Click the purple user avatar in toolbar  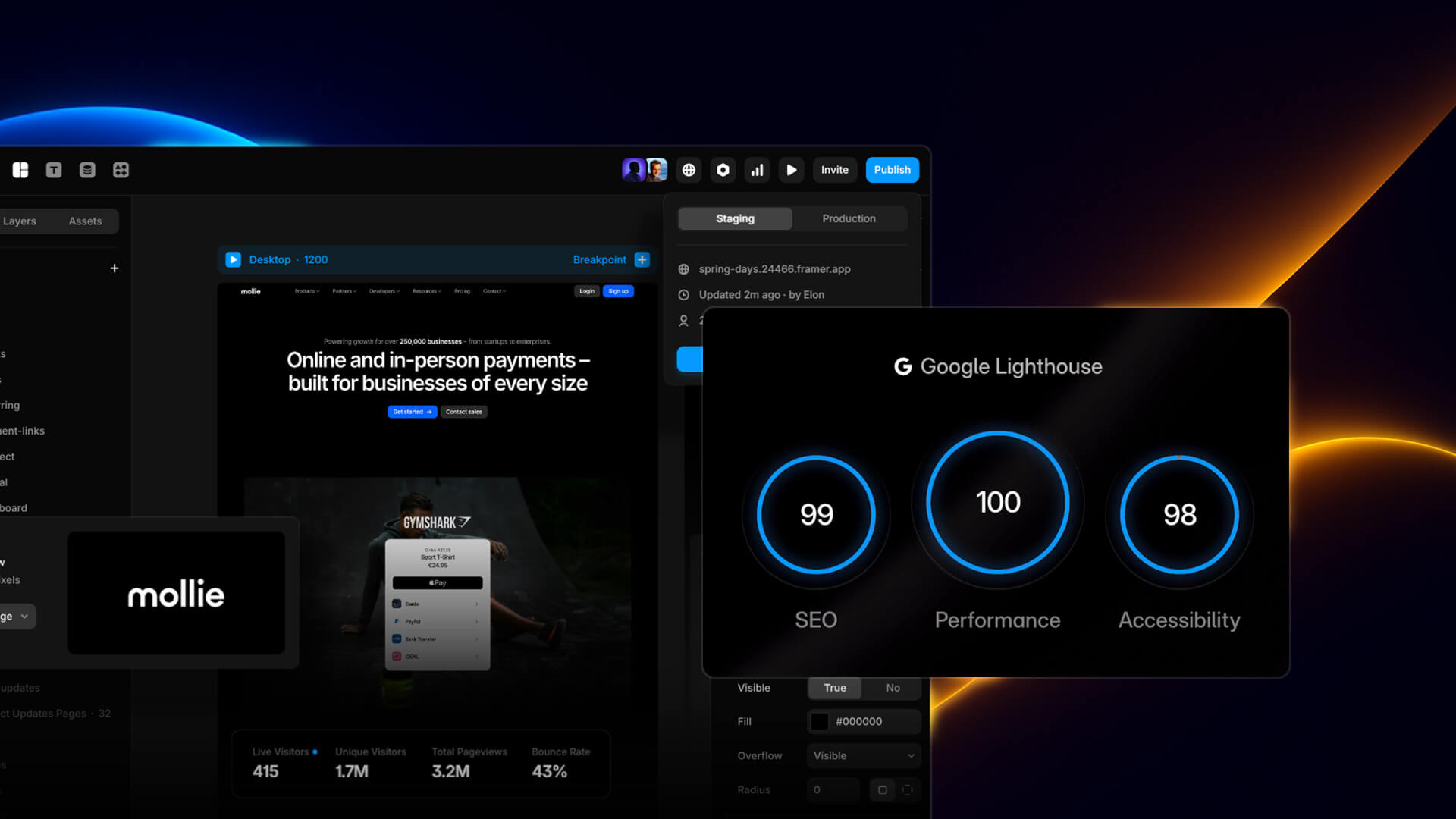coord(633,170)
